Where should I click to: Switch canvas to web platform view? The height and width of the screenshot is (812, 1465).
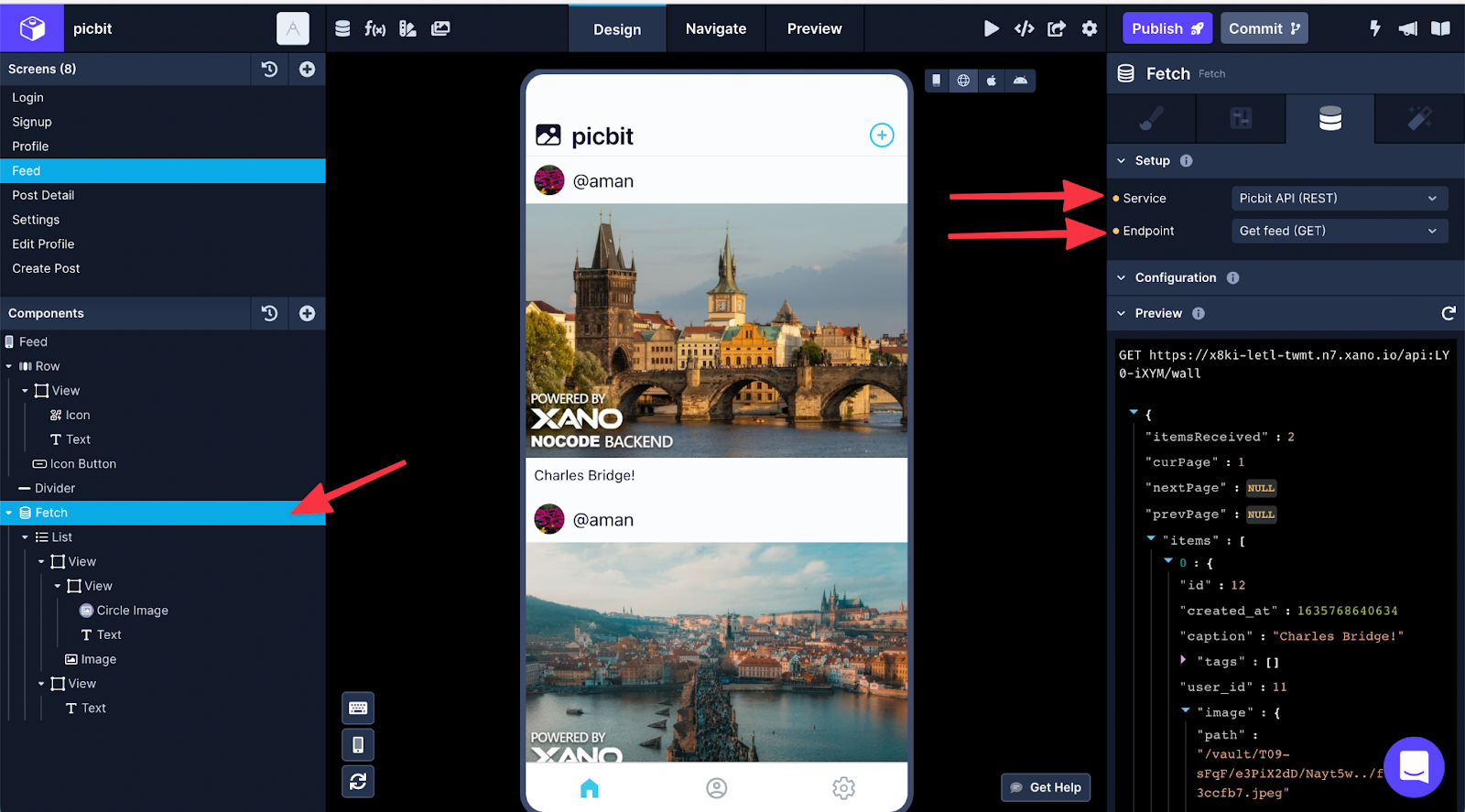963,81
